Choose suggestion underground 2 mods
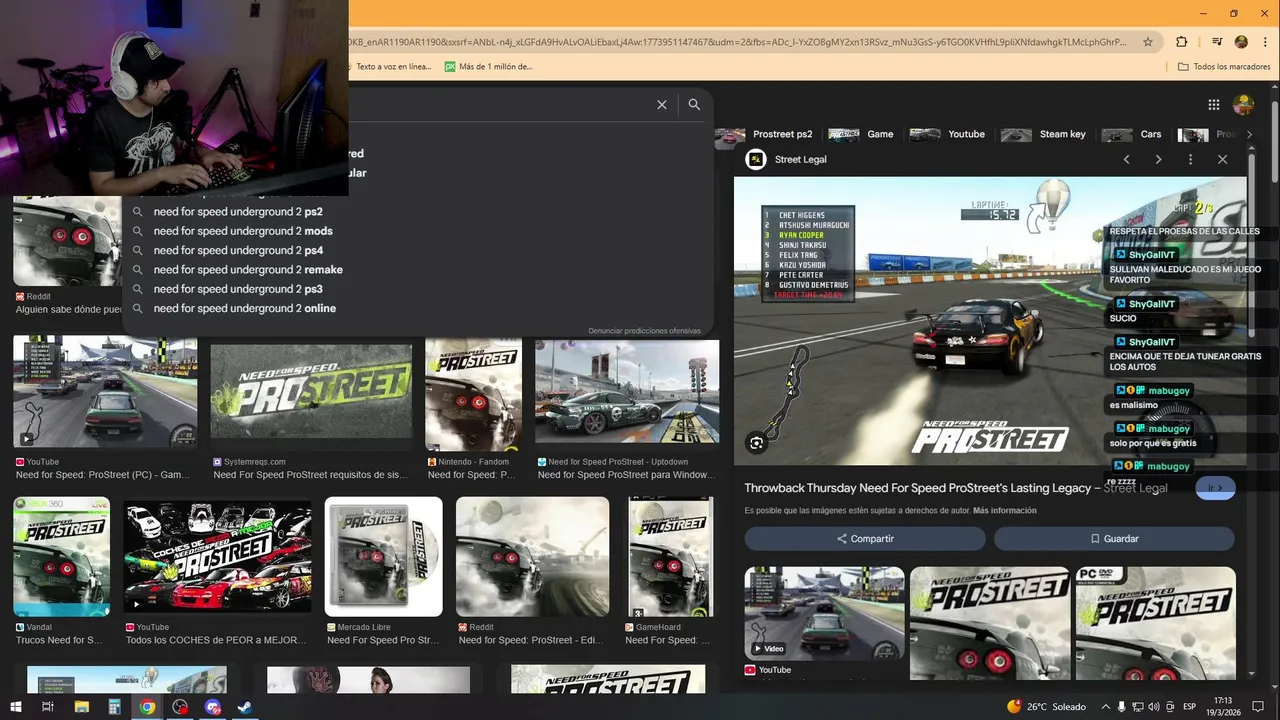The height and width of the screenshot is (720, 1280). (x=243, y=231)
